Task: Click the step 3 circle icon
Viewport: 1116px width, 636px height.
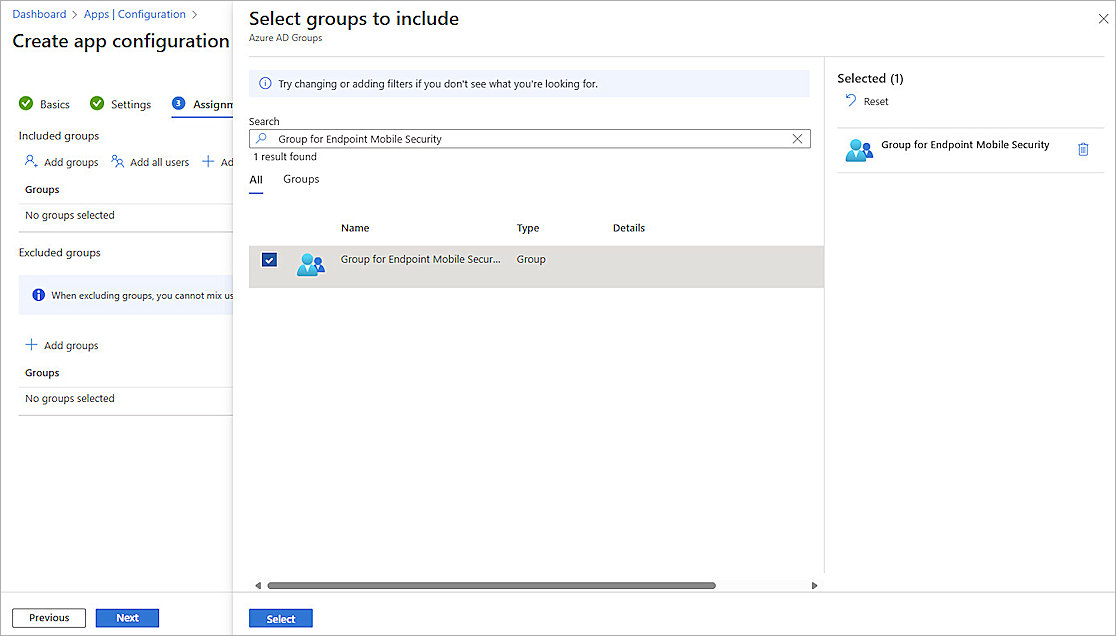Action: (178, 103)
